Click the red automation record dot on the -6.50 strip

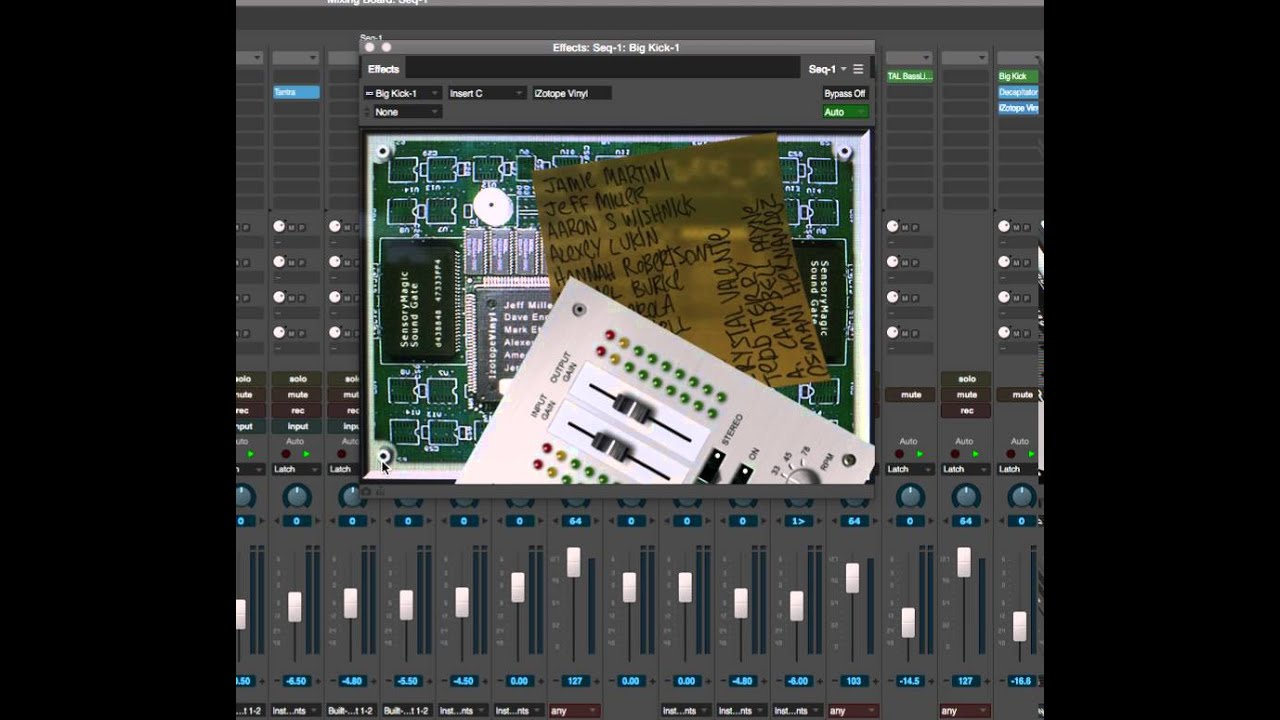[x=285, y=454]
